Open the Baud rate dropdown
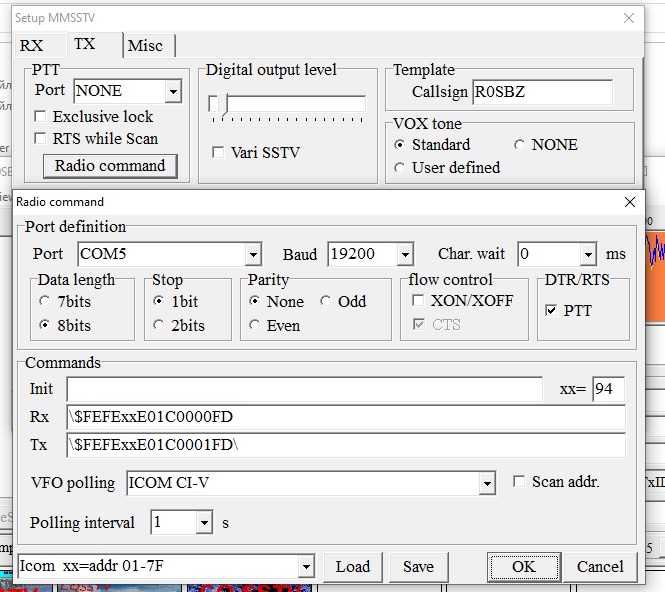The height and width of the screenshot is (592, 665). (x=404, y=254)
